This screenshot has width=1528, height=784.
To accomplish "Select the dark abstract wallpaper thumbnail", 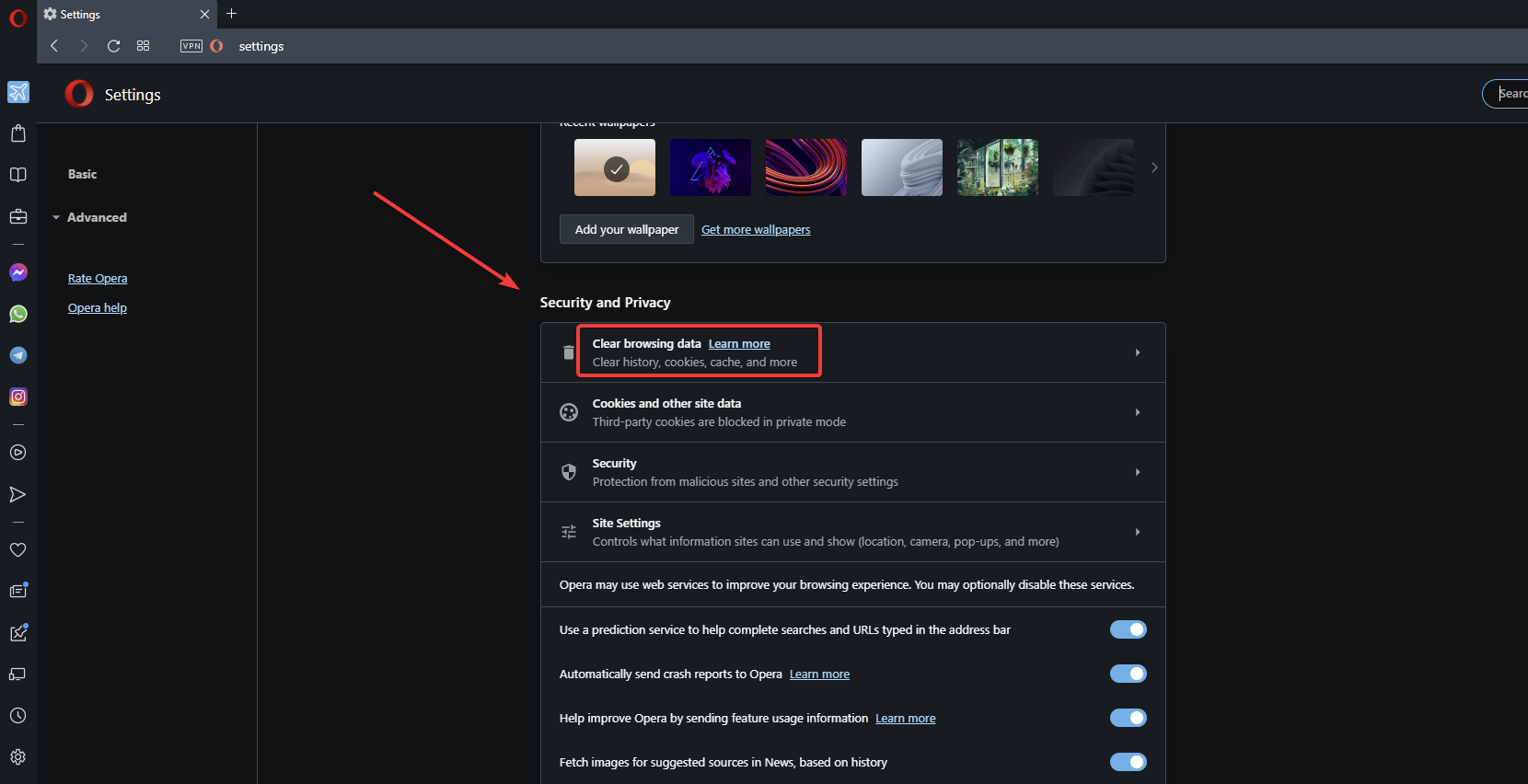I will pos(1094,167).
